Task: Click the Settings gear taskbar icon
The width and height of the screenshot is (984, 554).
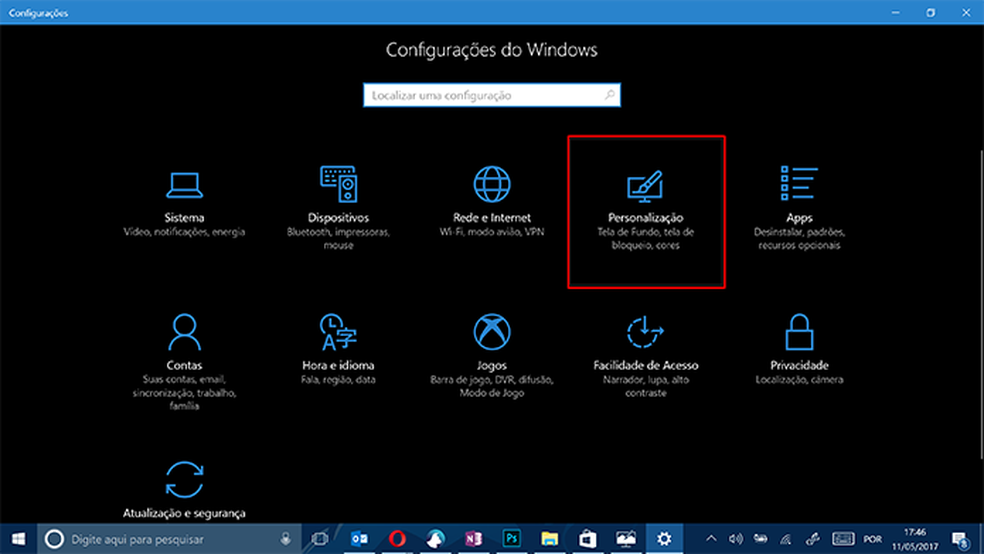Action: click(664, 539)
